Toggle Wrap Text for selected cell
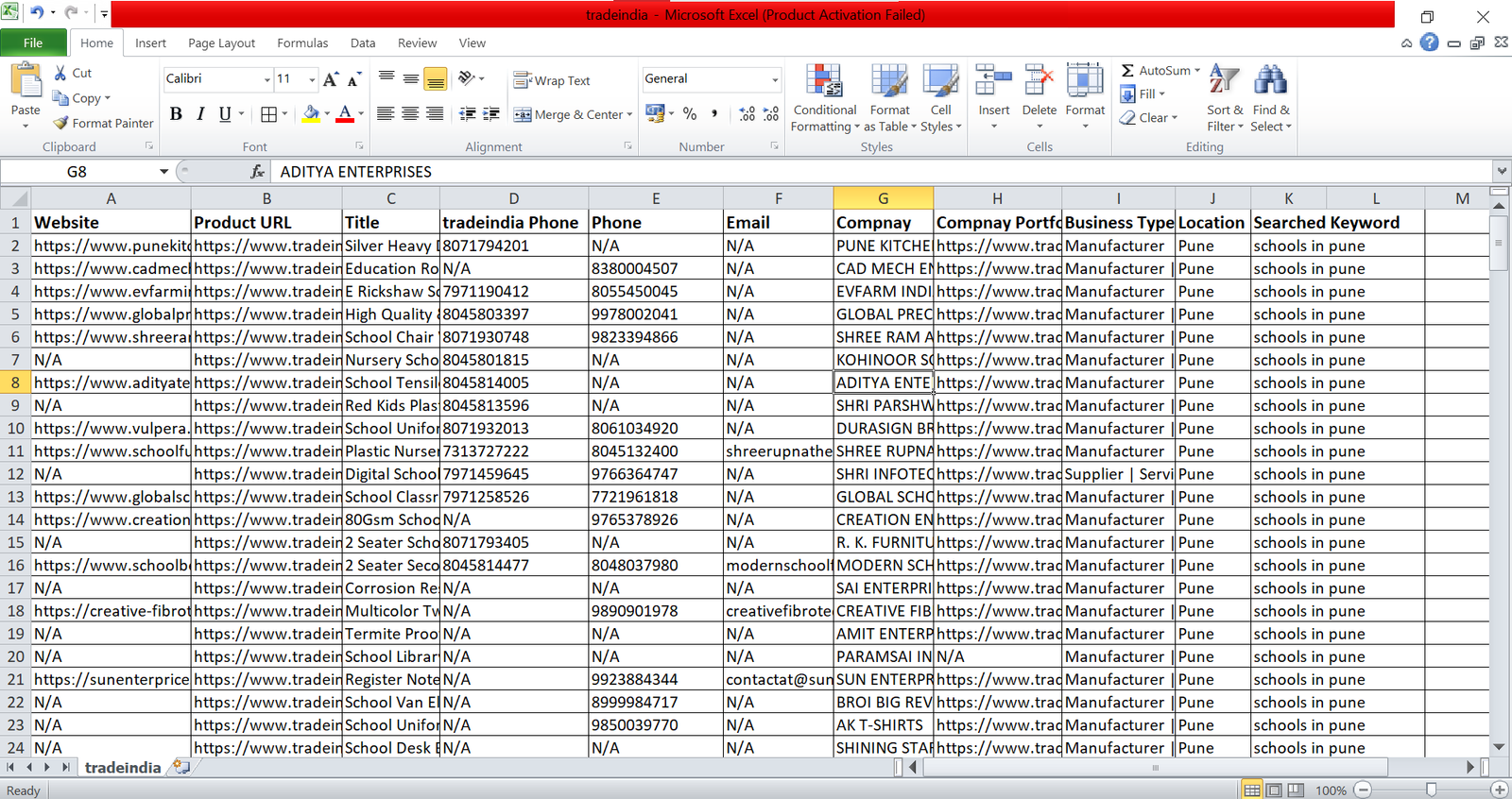This screenshot has height=799, width=1512. 552,81
